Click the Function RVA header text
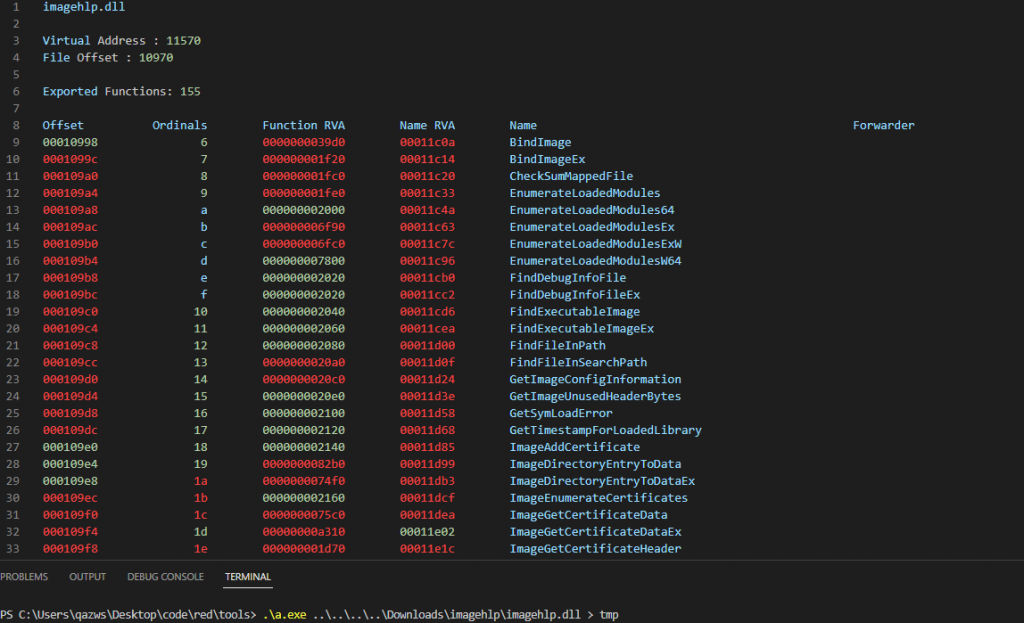The width and height of the screenshot is (1024, 623). point(304,125)
